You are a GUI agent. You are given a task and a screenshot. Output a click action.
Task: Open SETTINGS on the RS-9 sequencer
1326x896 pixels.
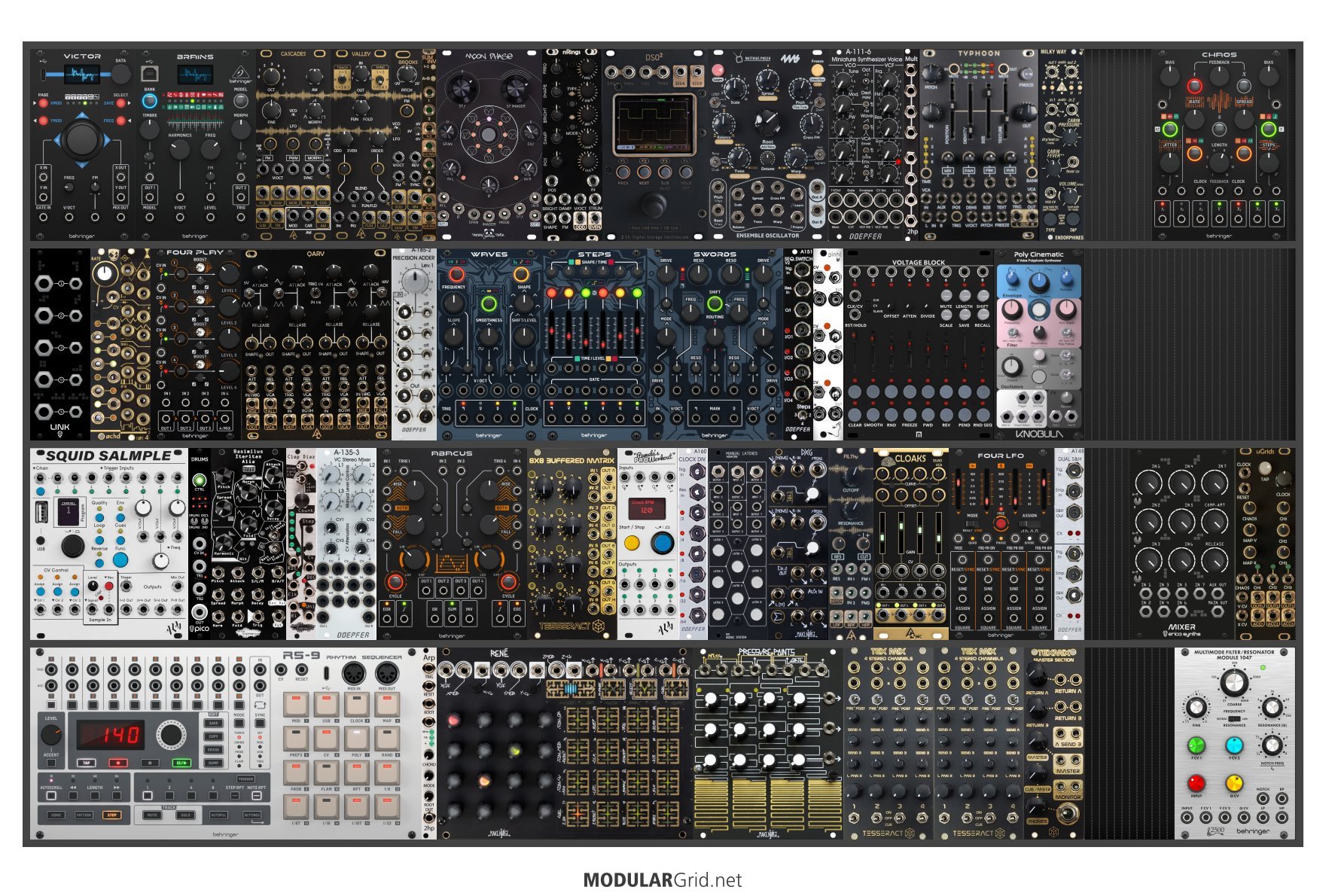point(251,815)
